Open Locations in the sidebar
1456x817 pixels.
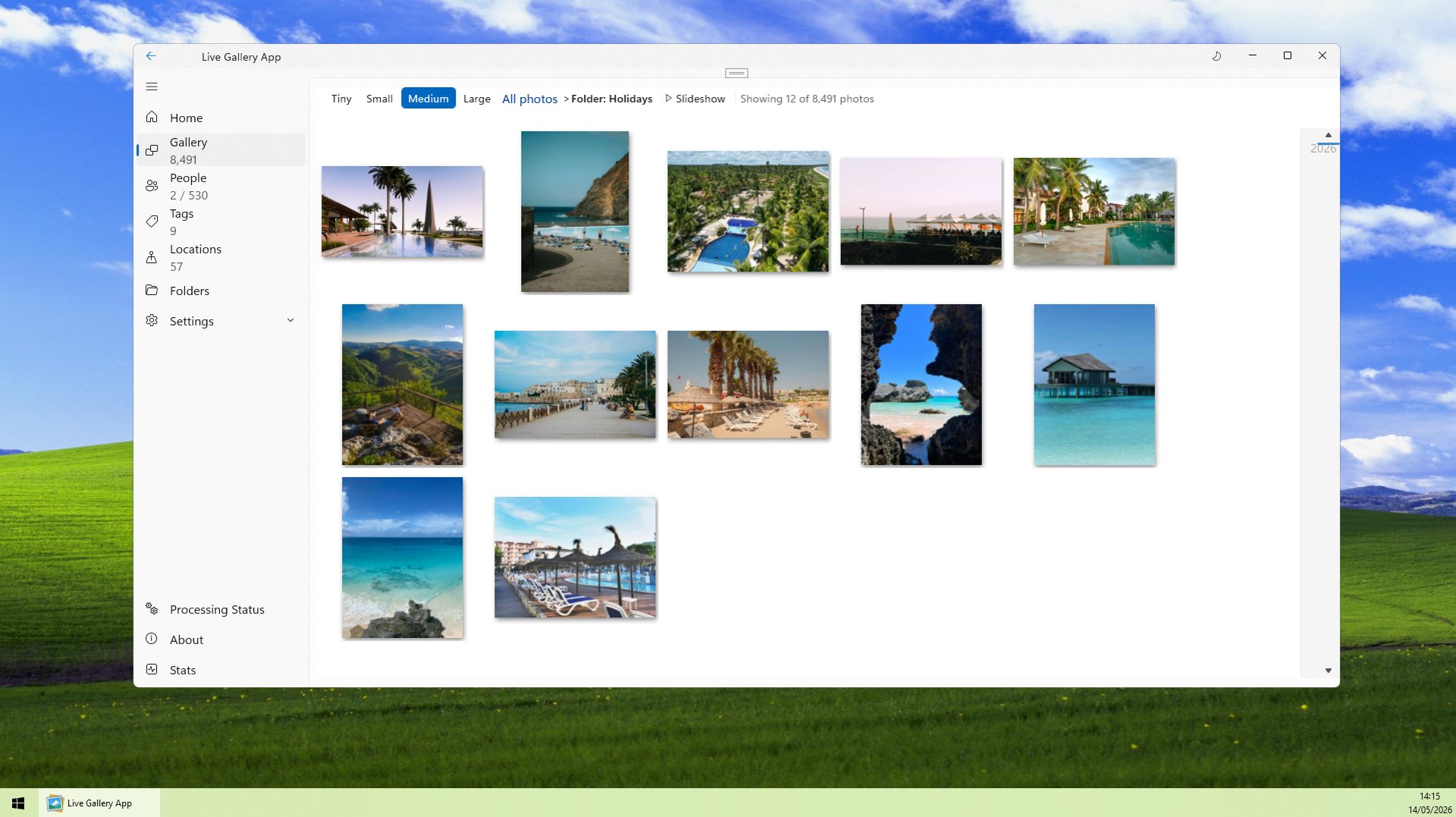pyautogui.click(x=221, y=257)
